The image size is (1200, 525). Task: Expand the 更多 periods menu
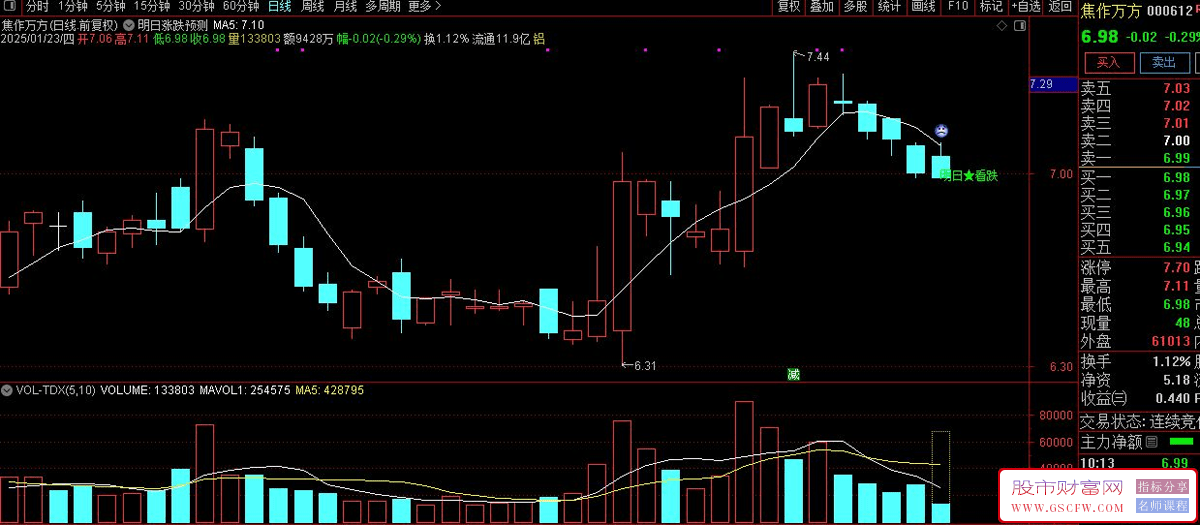pos(425,6)
